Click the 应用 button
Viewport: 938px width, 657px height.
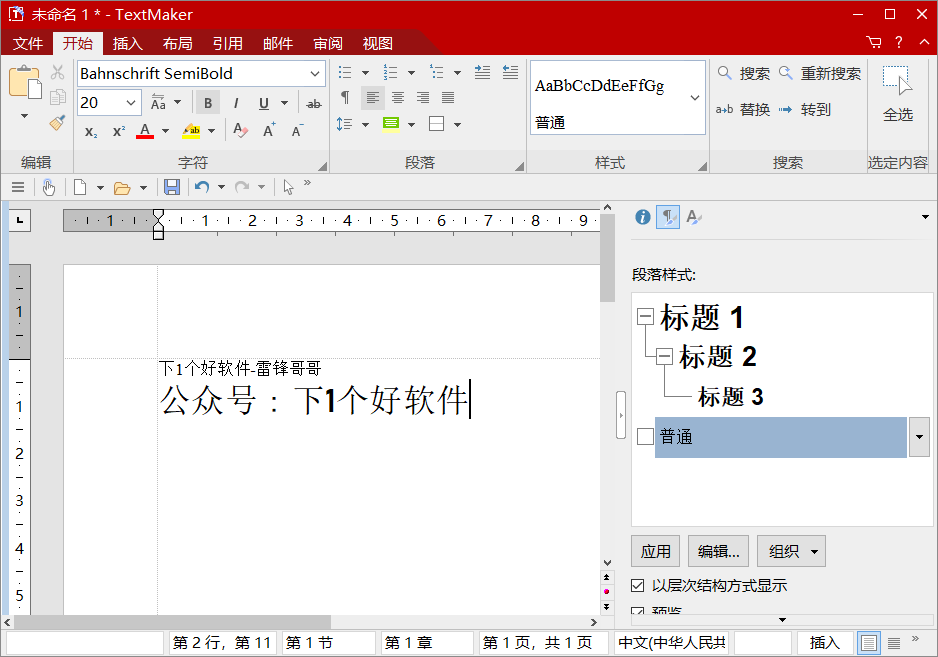pos(655,551)
